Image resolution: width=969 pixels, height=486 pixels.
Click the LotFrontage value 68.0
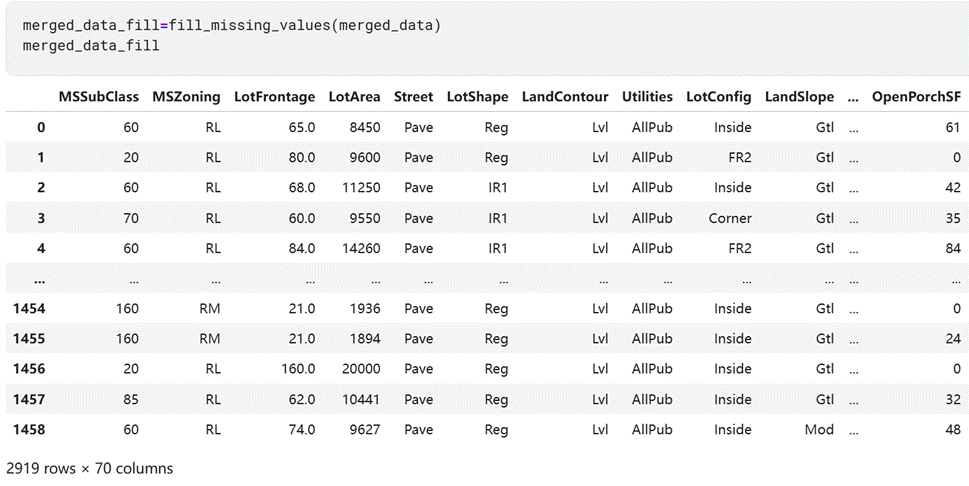point(302,188)
